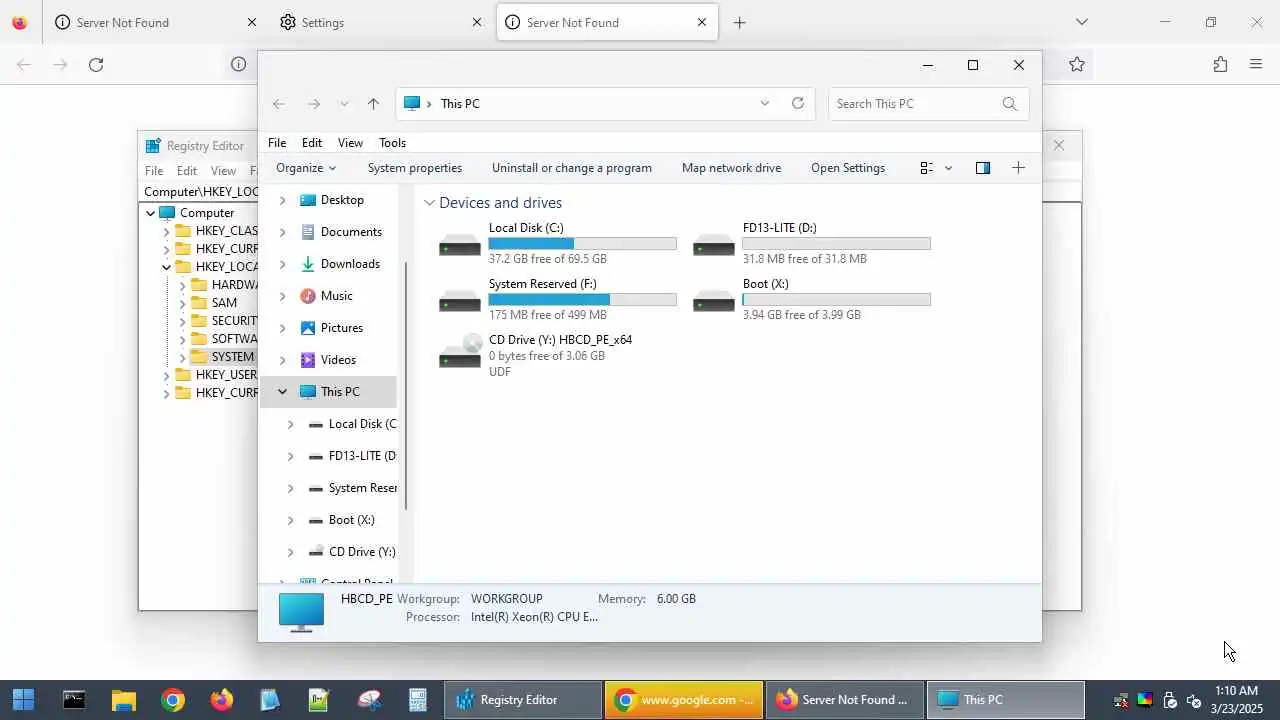This screenshot has height=720, width=1280.
Task: Select the SYSTEM key in Registry Editor
Action: coord(232,357)
